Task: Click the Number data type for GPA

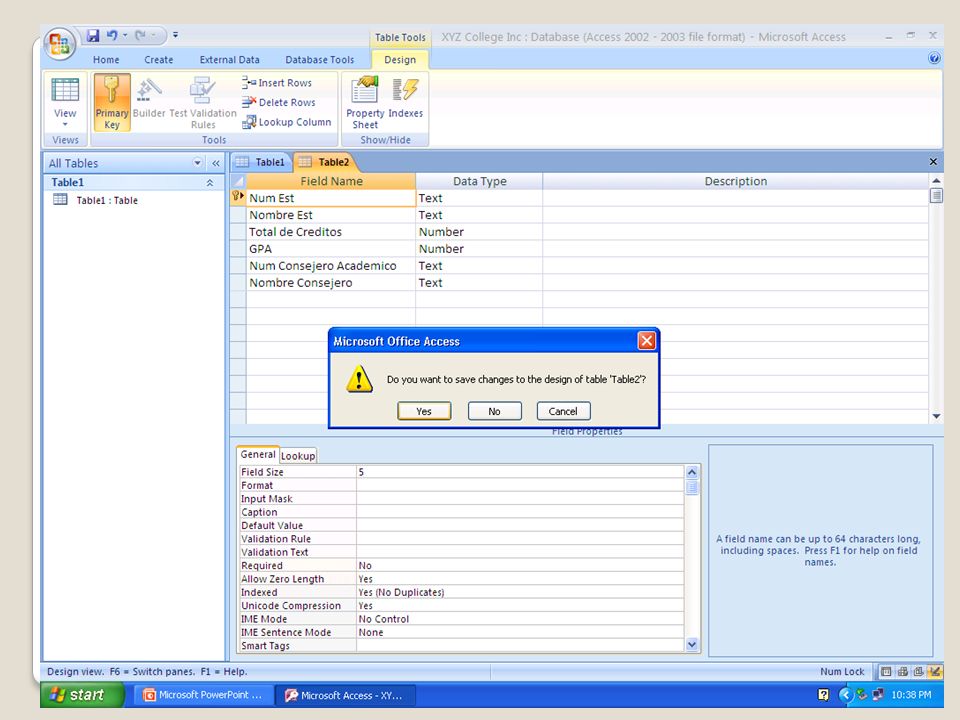Action: tap(479, 249)
